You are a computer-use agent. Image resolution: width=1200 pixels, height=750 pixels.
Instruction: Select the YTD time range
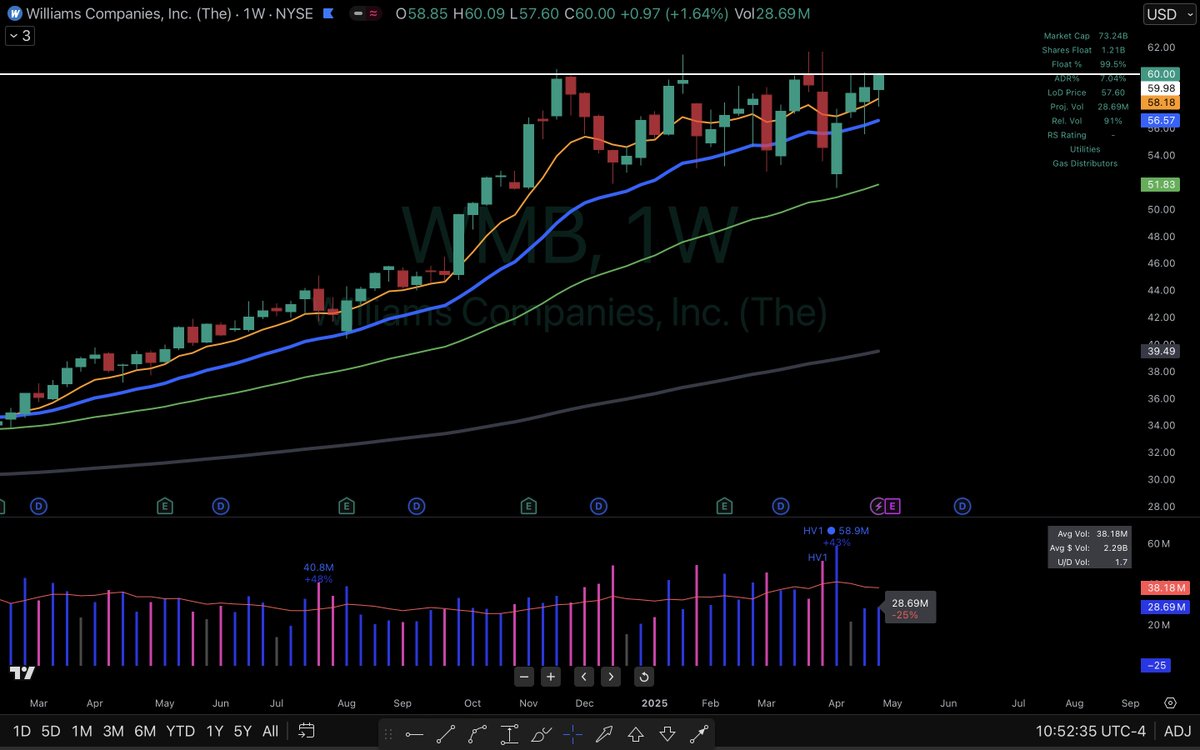click(181, 730)
